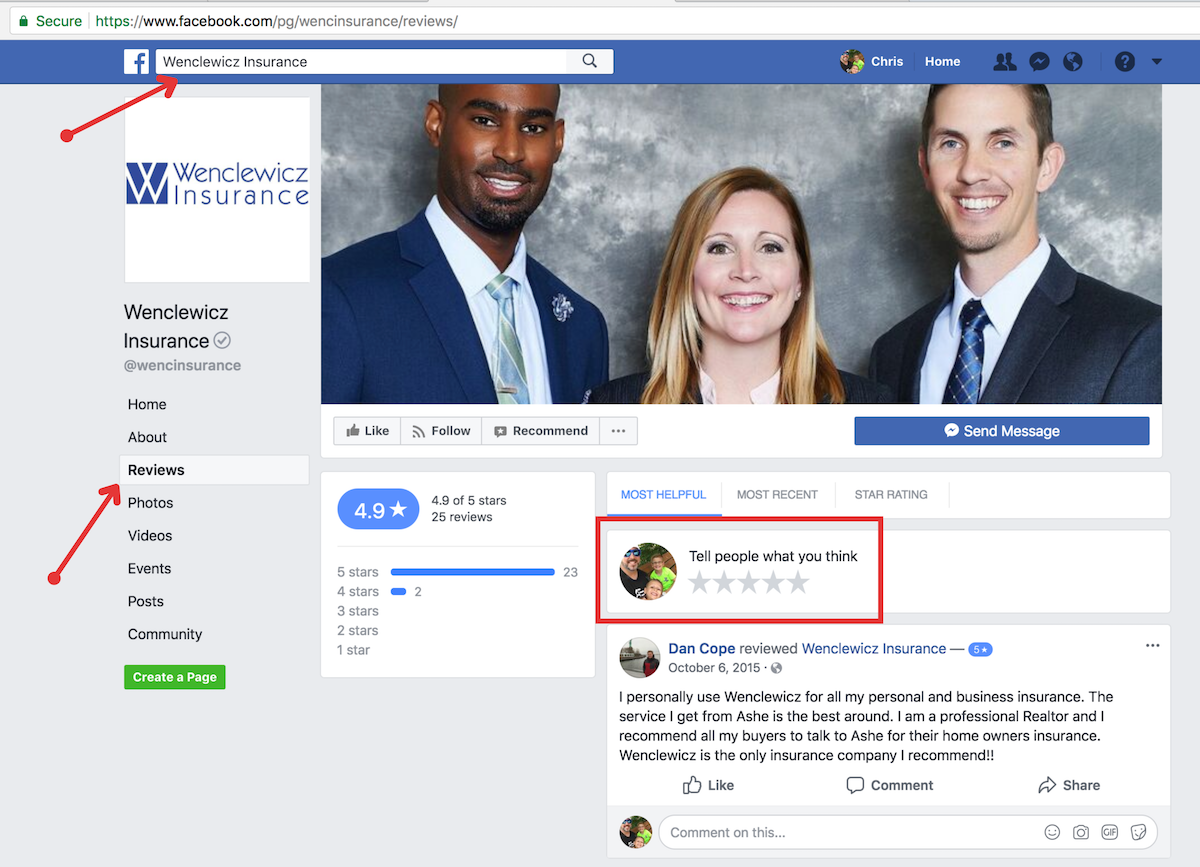Click the 5-star badge on Dan Cope's review
This screenshot has height=867, width=1200.
click(x=980, y=650)
